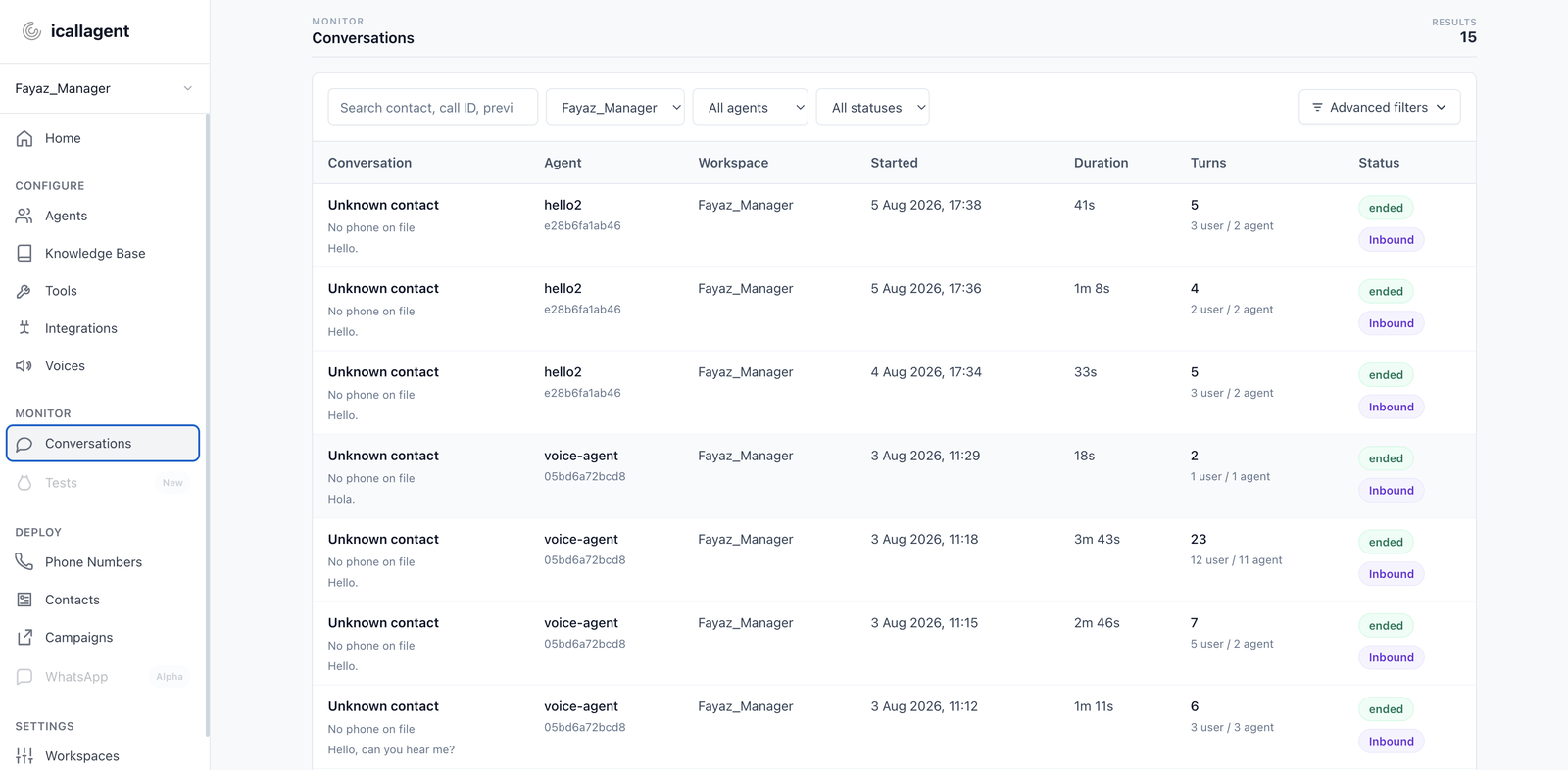Open Knowledge Base from the sidebar
The height and width of the screenshot is (770, 1568).
103,253
